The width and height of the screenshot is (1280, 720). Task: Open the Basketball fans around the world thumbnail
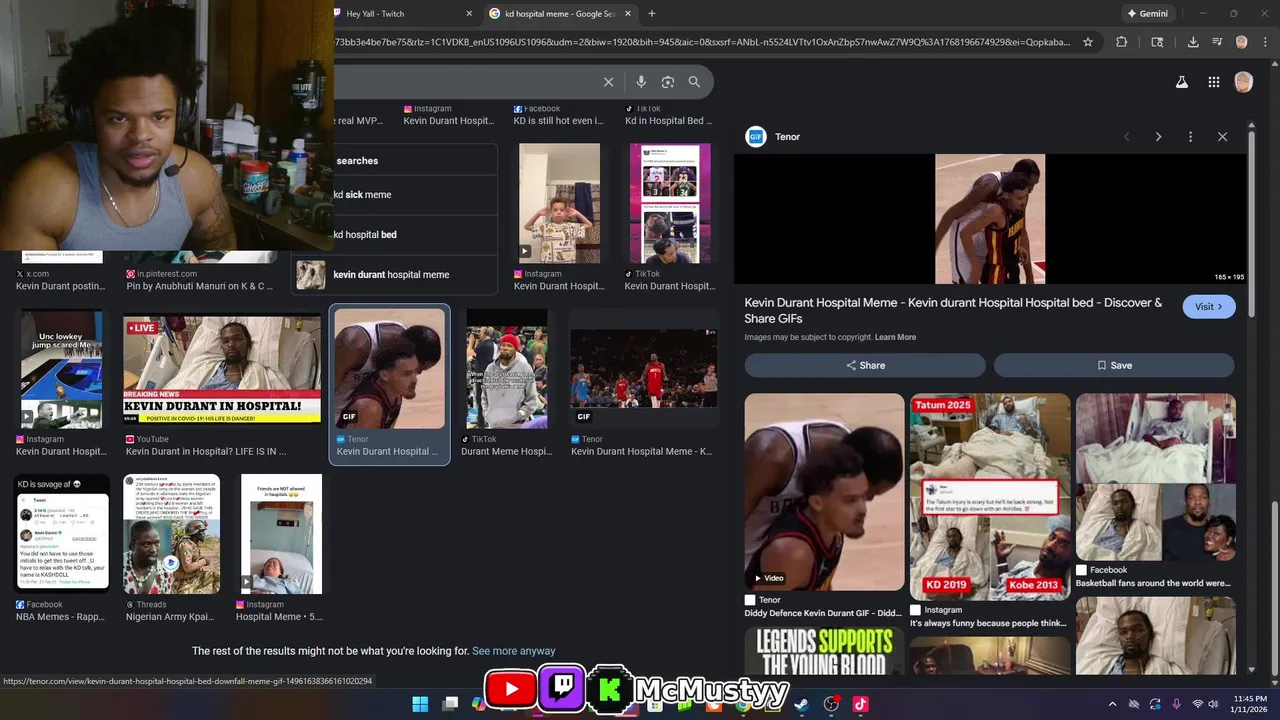point(1156,477)
